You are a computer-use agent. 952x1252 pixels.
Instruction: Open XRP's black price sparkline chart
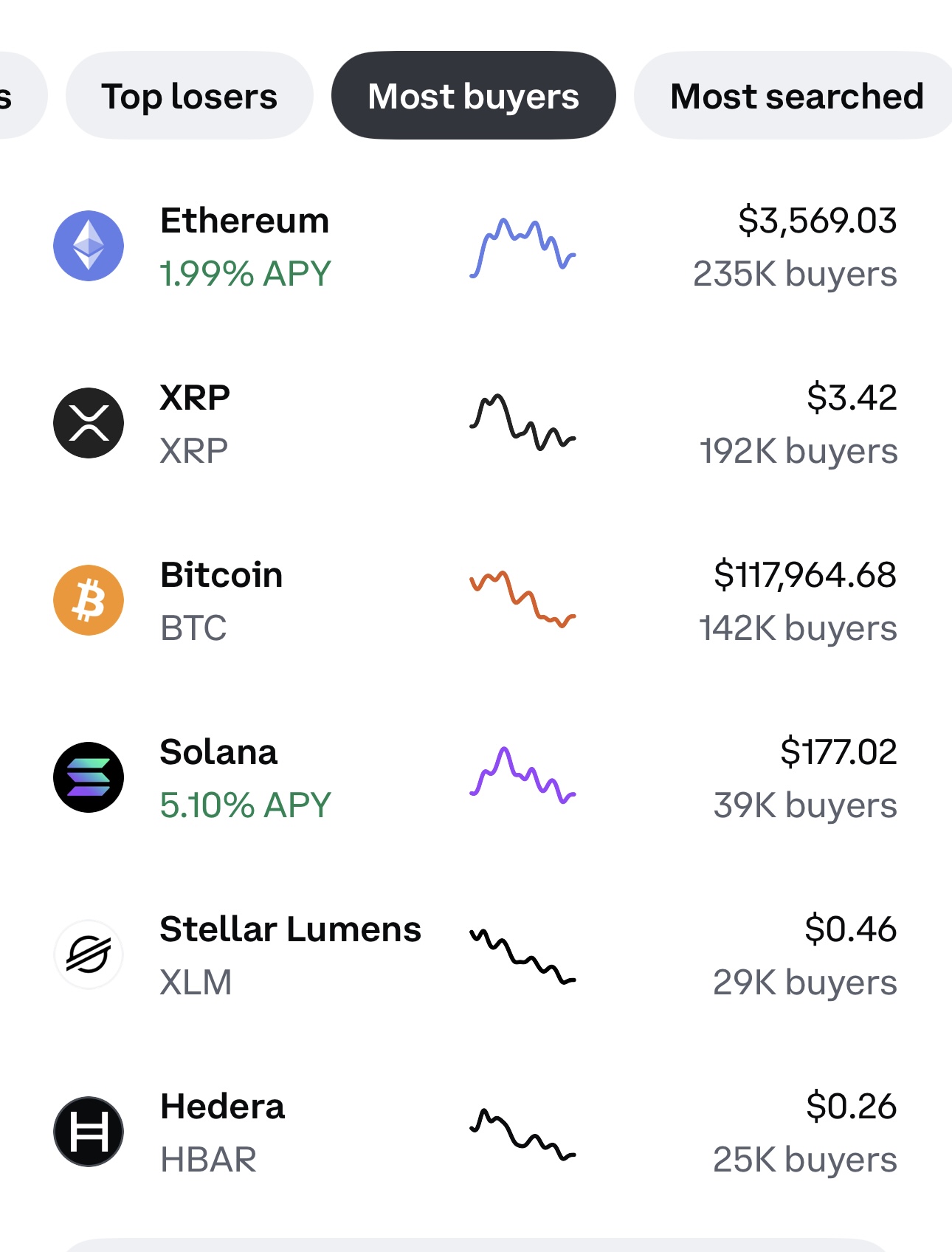(522, 422)
